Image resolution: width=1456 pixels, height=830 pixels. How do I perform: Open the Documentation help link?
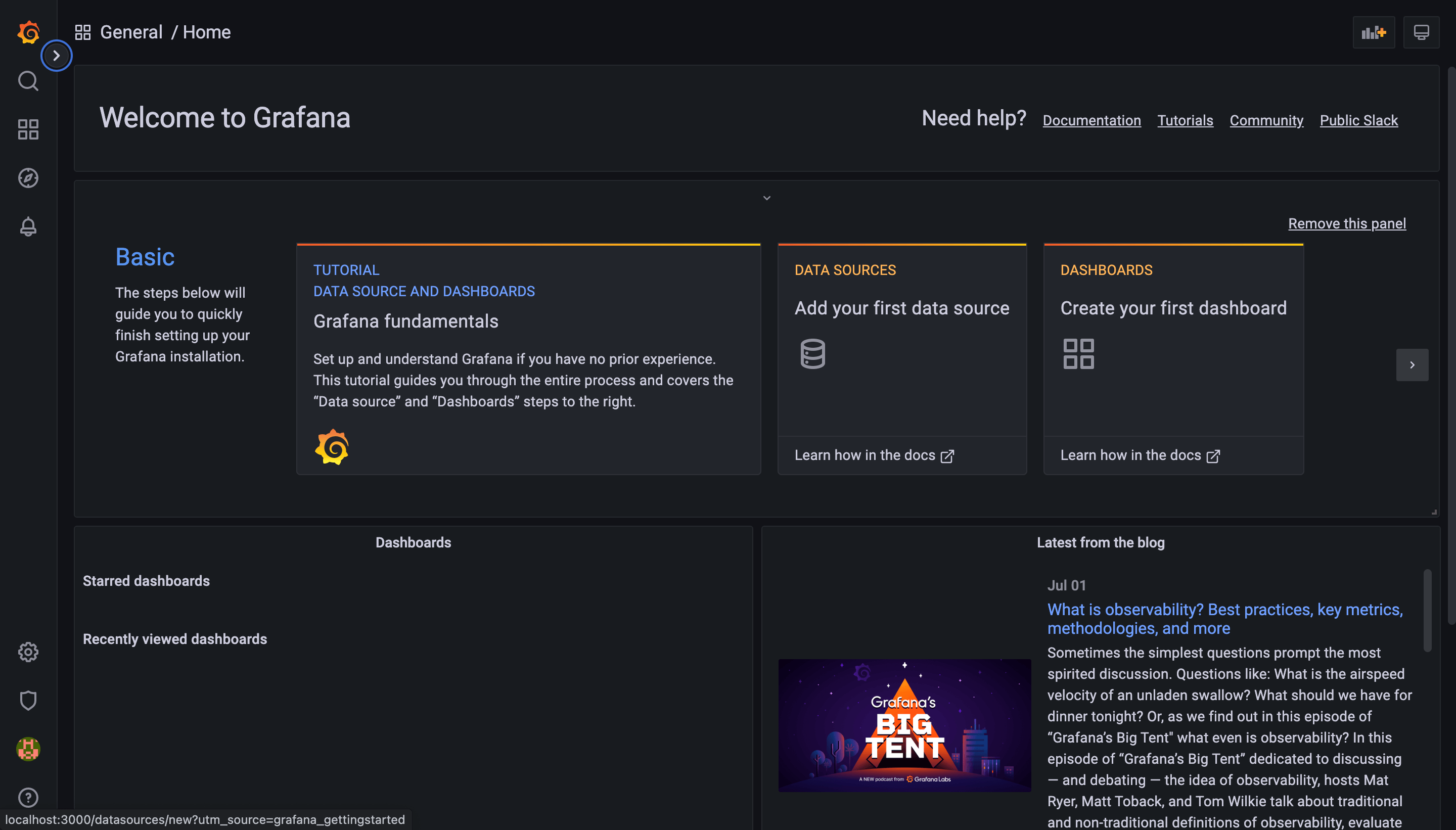[1091, 120]
